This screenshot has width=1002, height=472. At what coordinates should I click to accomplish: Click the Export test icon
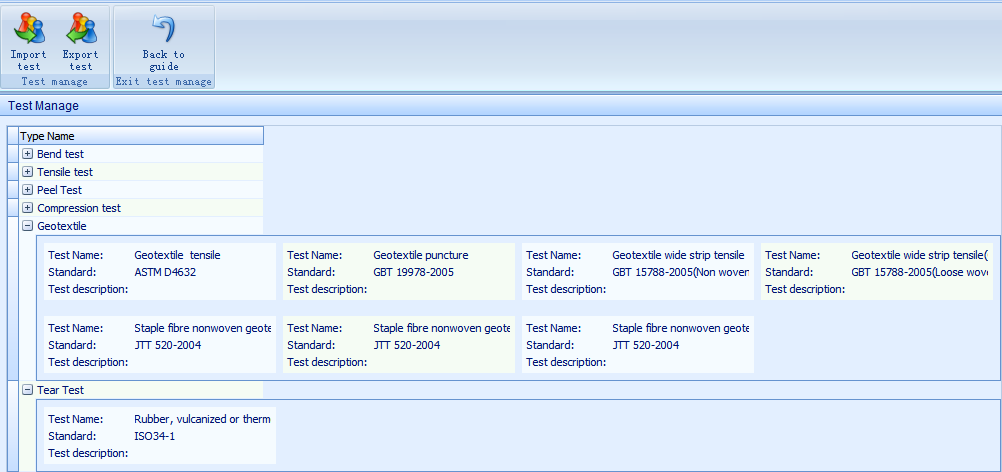click(x=80, y=30)
